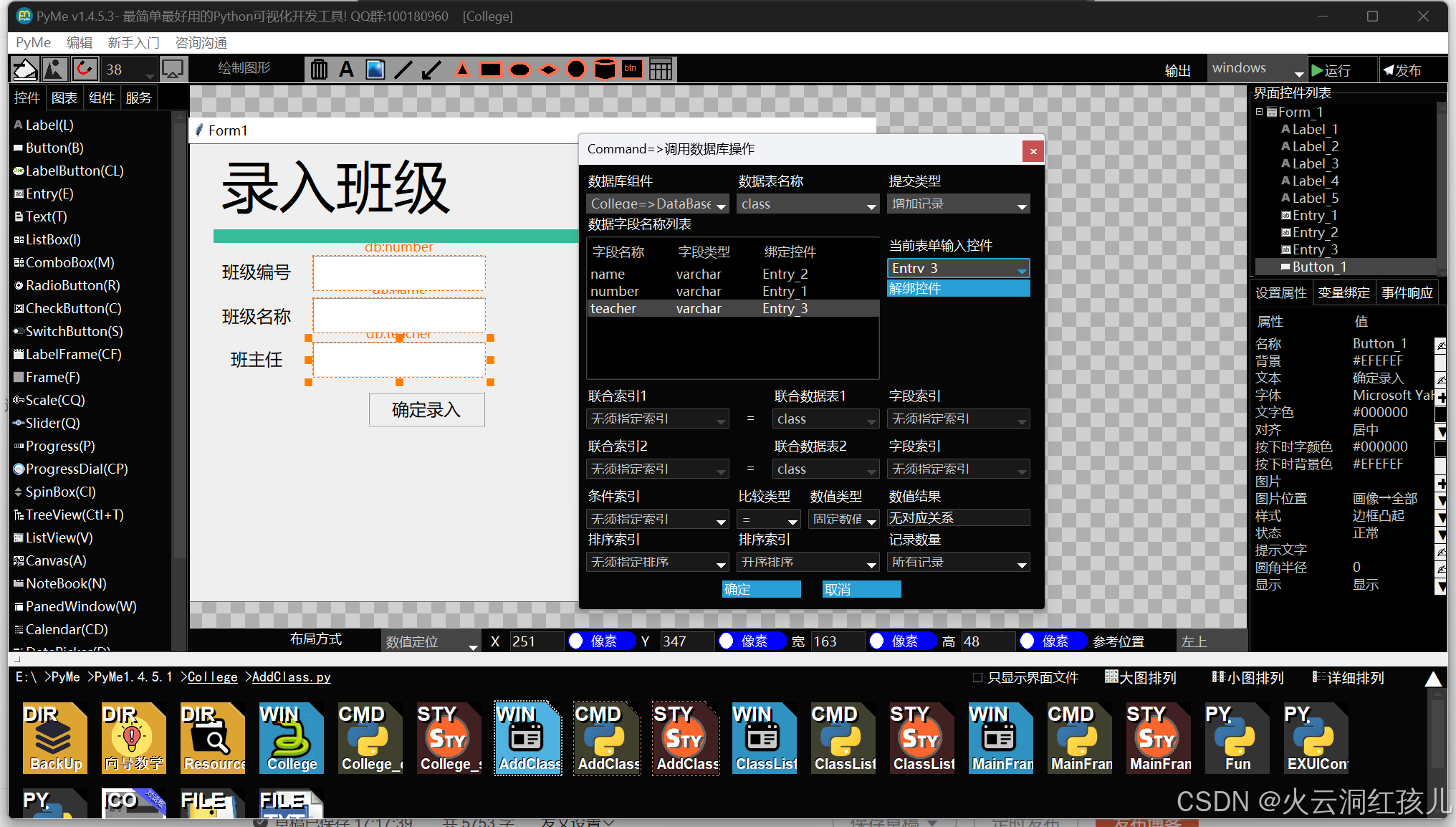Click the green Run (运行) button
1456x827 pixels.
pyautogui.click(x=1333, y=70)
